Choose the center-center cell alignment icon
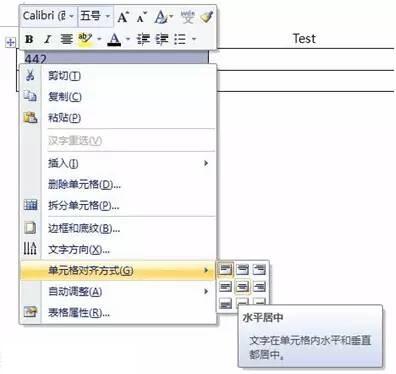Viewport: 396px width, 374px height. coord(242,287)
